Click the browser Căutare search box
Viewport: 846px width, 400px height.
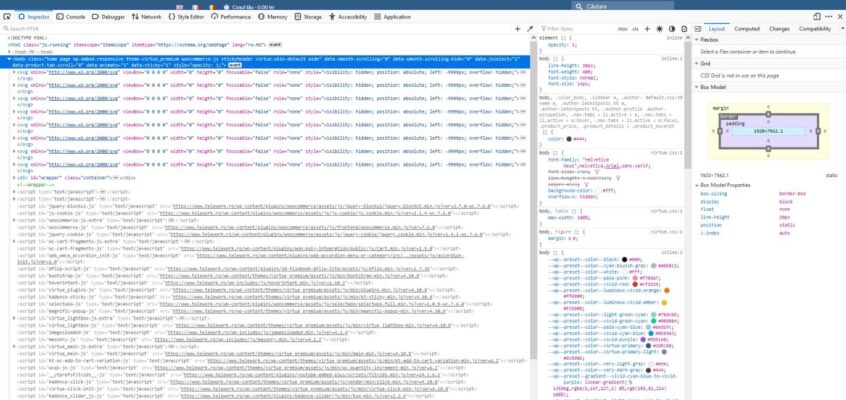623,6
